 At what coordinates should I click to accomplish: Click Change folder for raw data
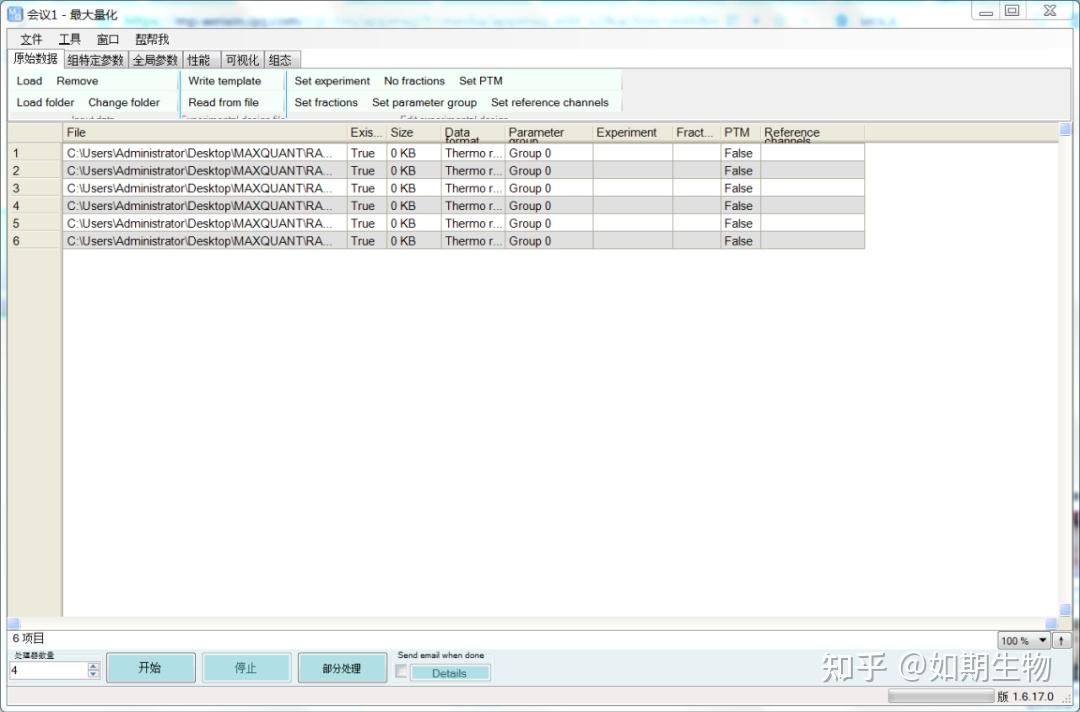[x=125, y=102]
